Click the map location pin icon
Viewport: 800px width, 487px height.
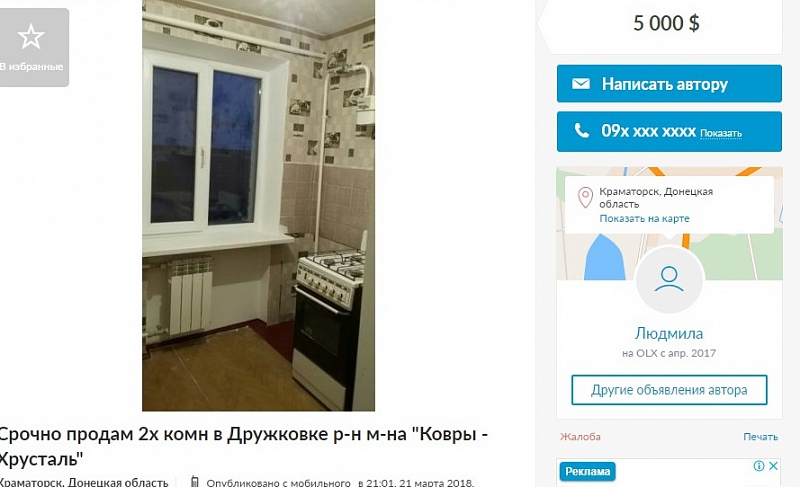585,198
